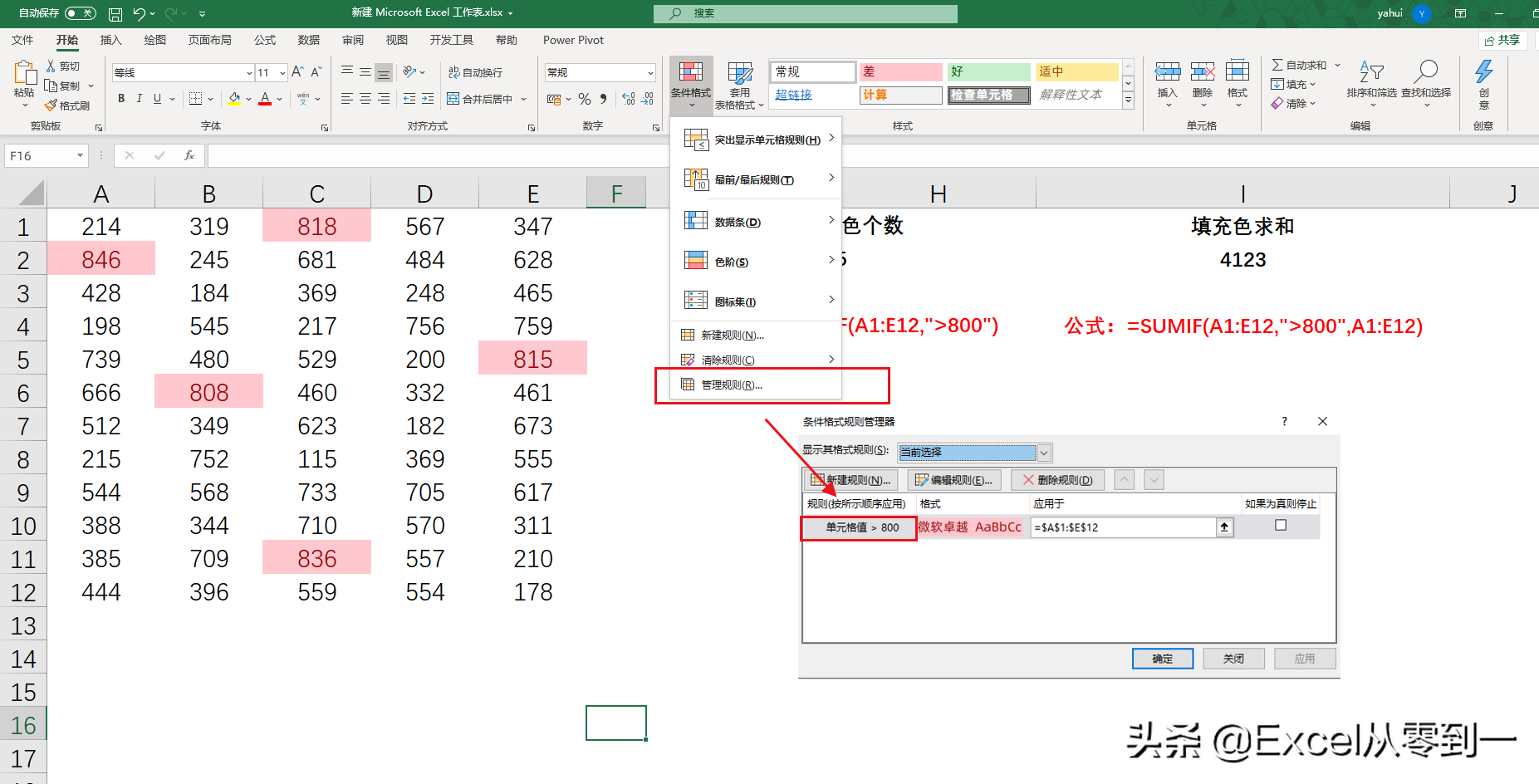Open the font size dropdown
The image size is (1539, 784).
coord(282,73)
